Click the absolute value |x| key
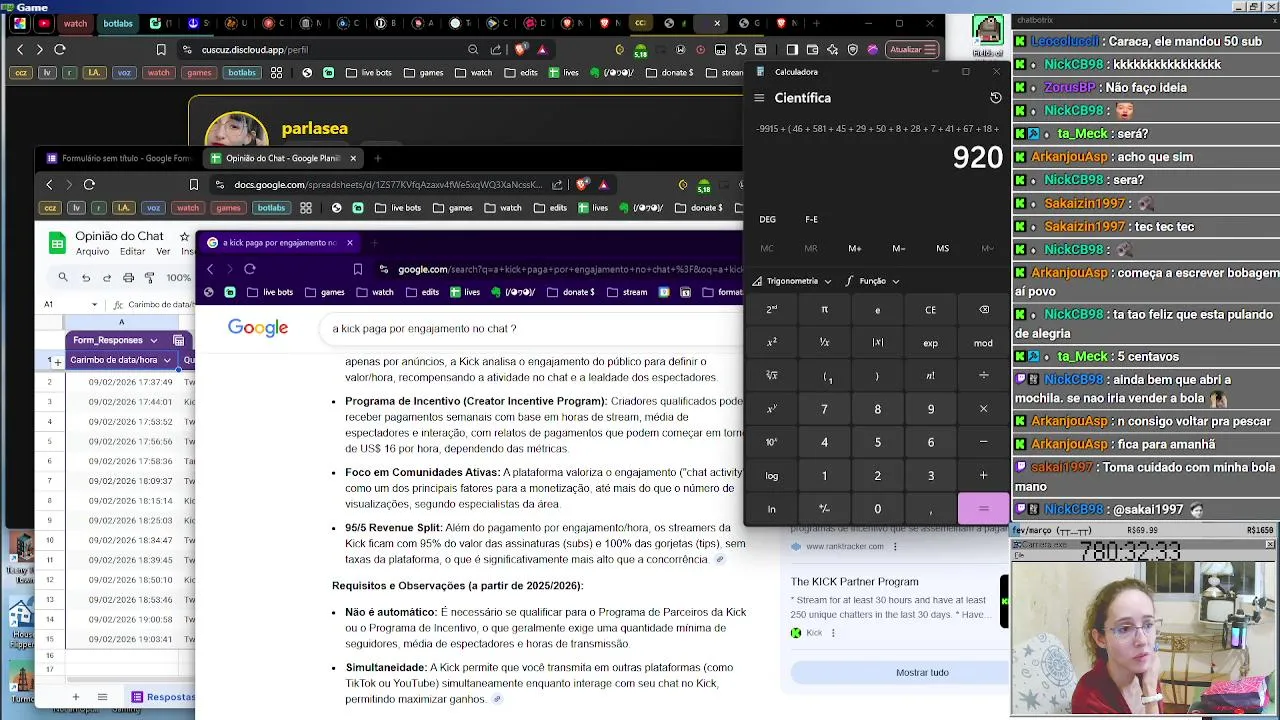 point(877,343)
